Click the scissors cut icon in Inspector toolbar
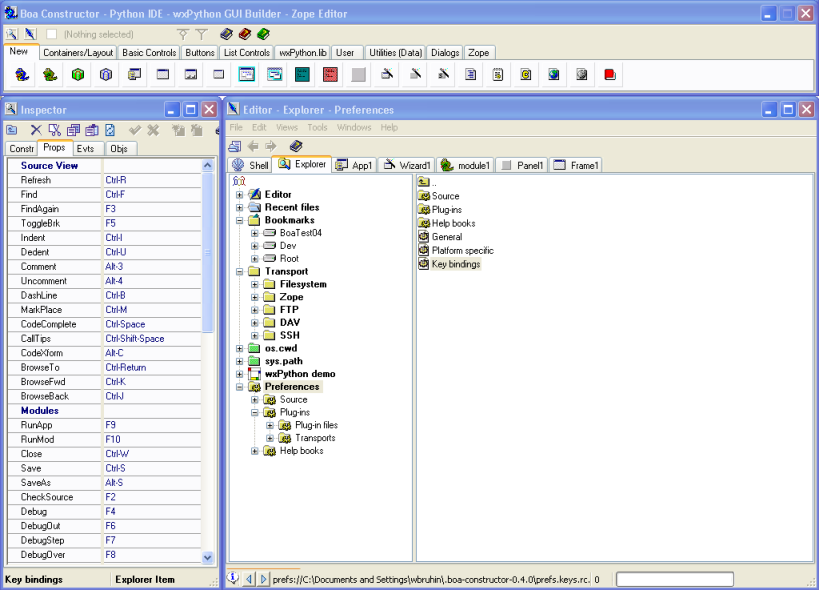Screen dimensions: 819x590 pos(55,130)
